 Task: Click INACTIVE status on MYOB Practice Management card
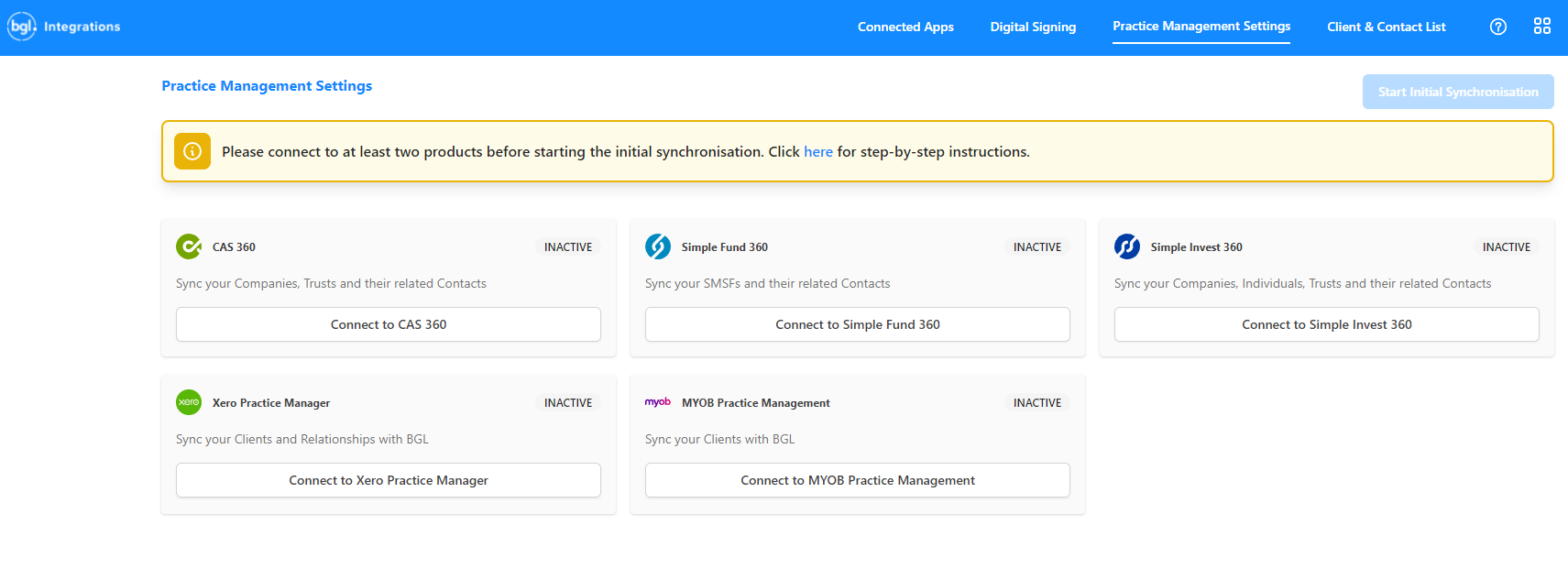coord(1037,403)
